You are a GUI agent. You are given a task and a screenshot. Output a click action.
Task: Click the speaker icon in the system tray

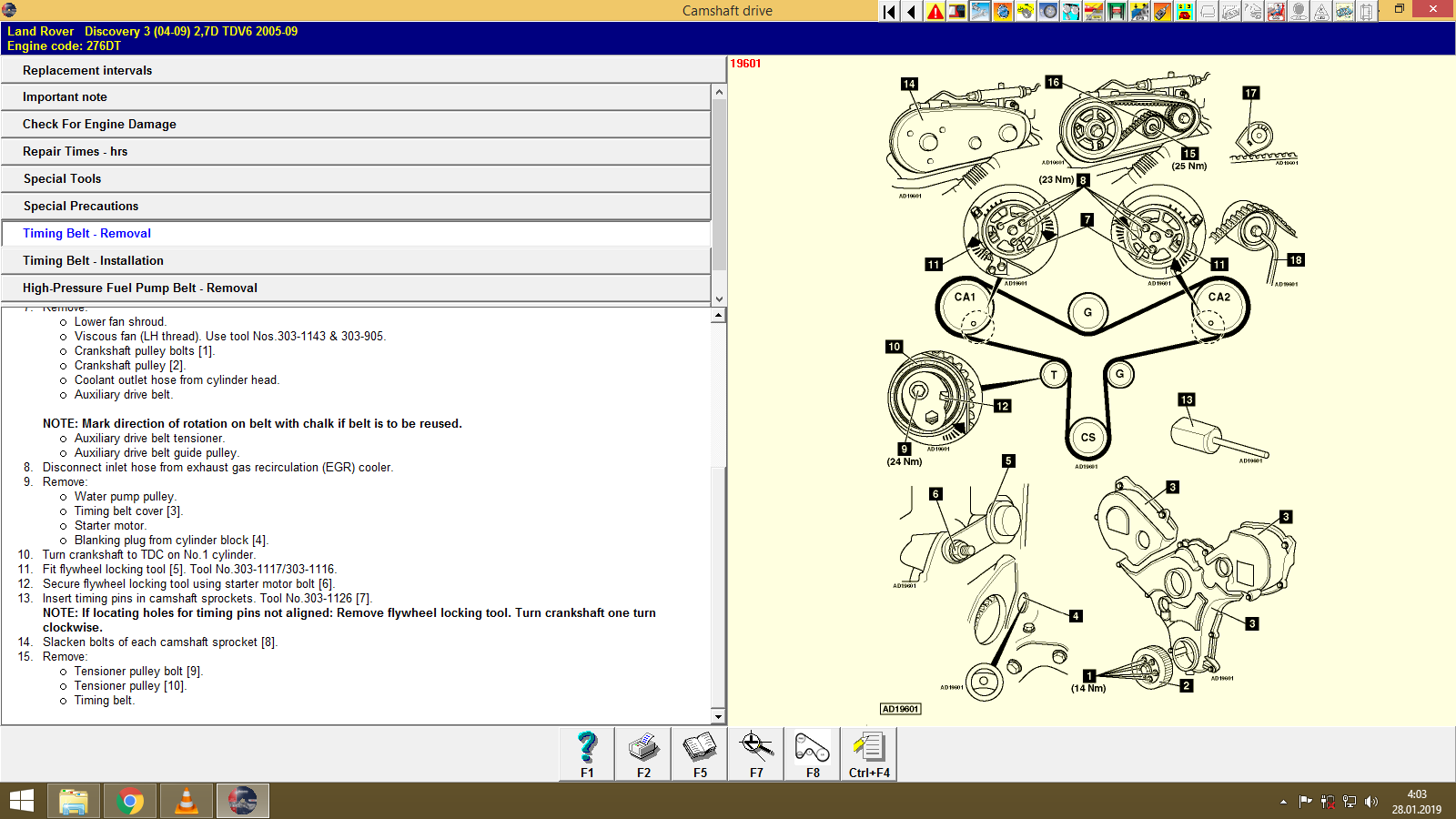(x=1373, y=803)
